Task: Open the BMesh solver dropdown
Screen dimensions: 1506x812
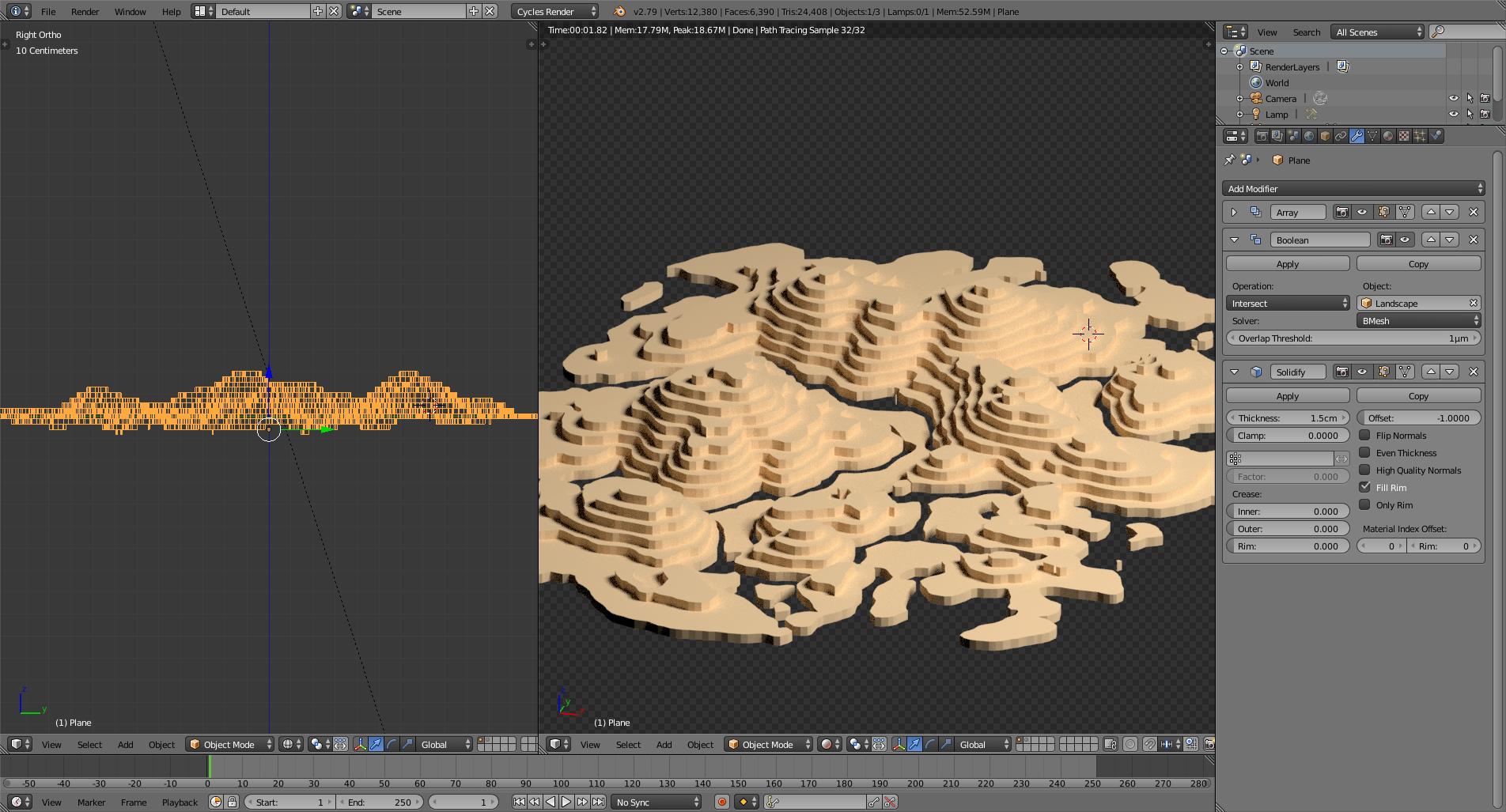Action: [x=1418, y=320]
